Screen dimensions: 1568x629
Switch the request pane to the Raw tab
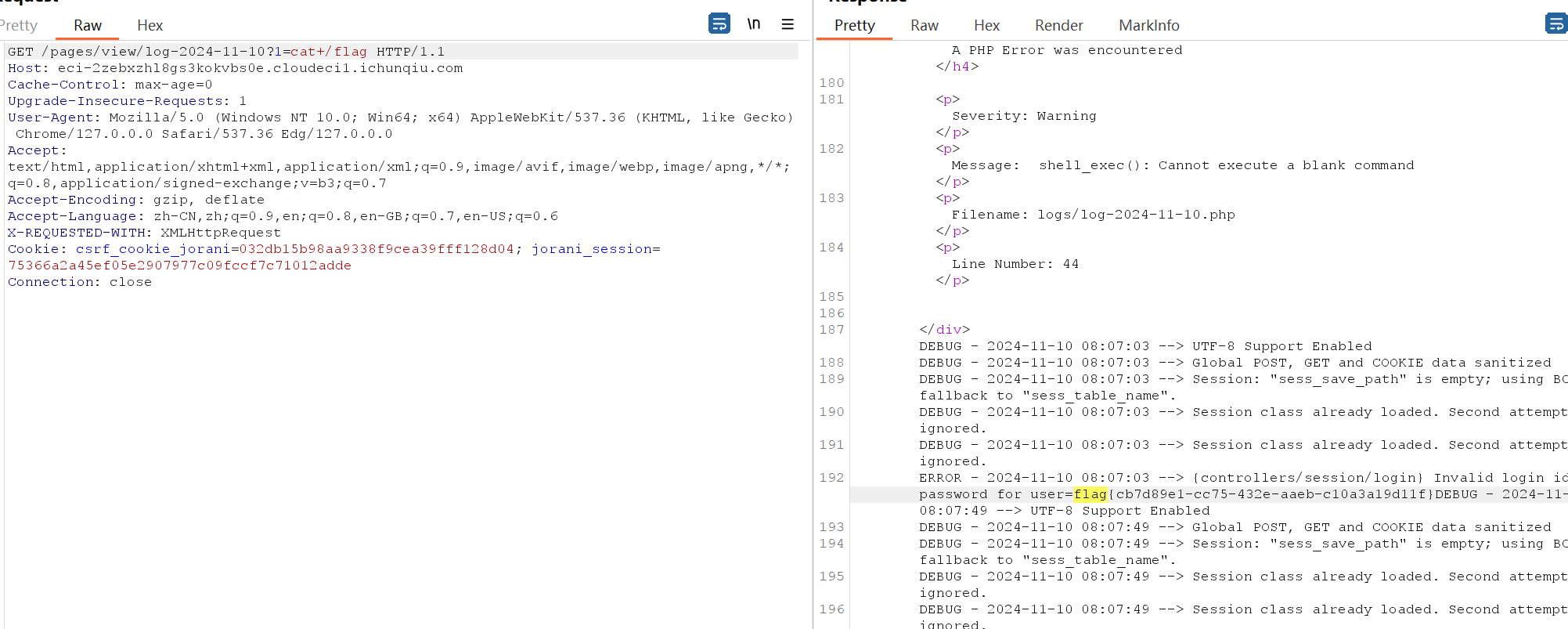pos(88,25)
